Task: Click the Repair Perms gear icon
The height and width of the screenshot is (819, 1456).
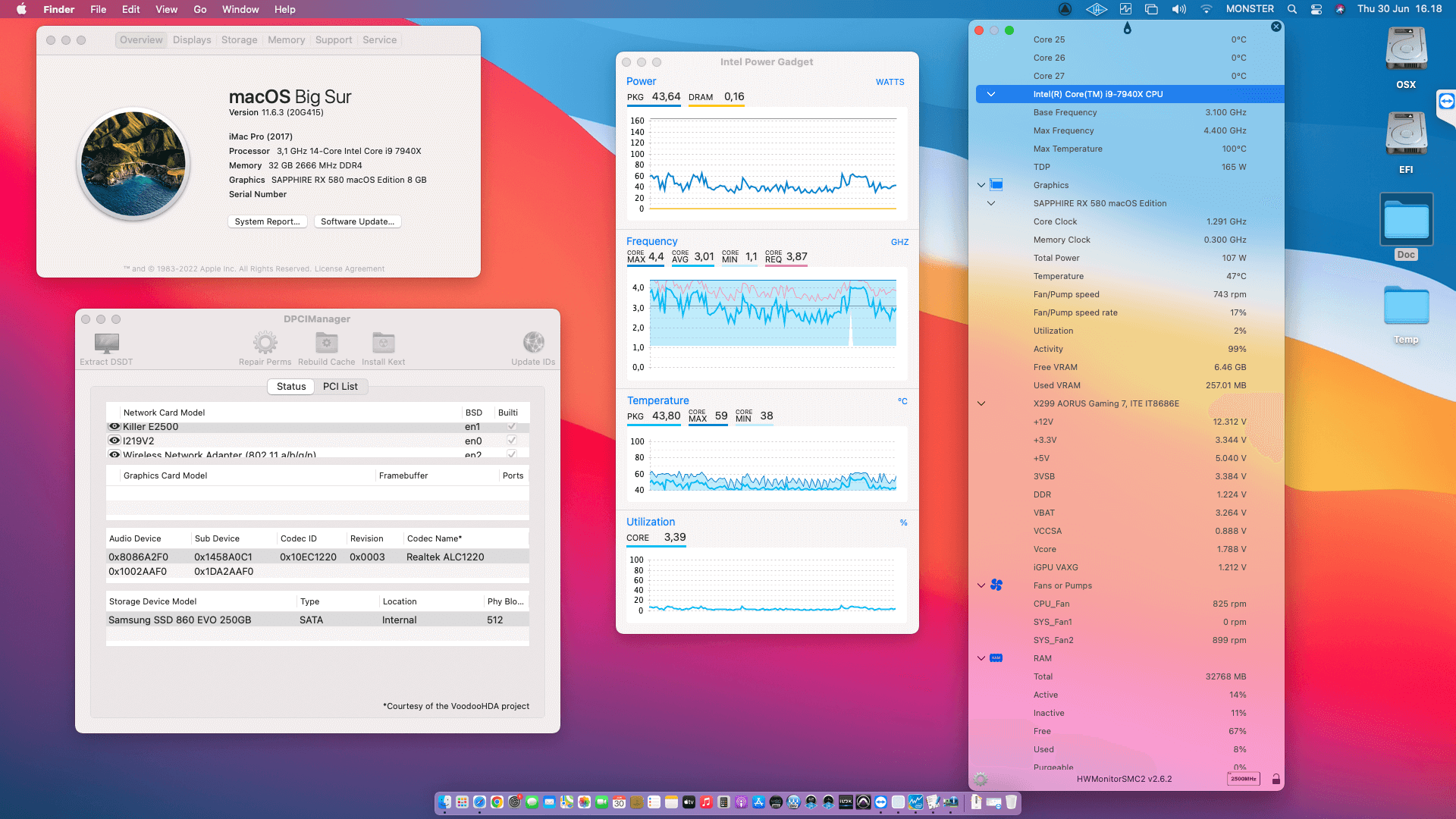Action: pos(265,343)
